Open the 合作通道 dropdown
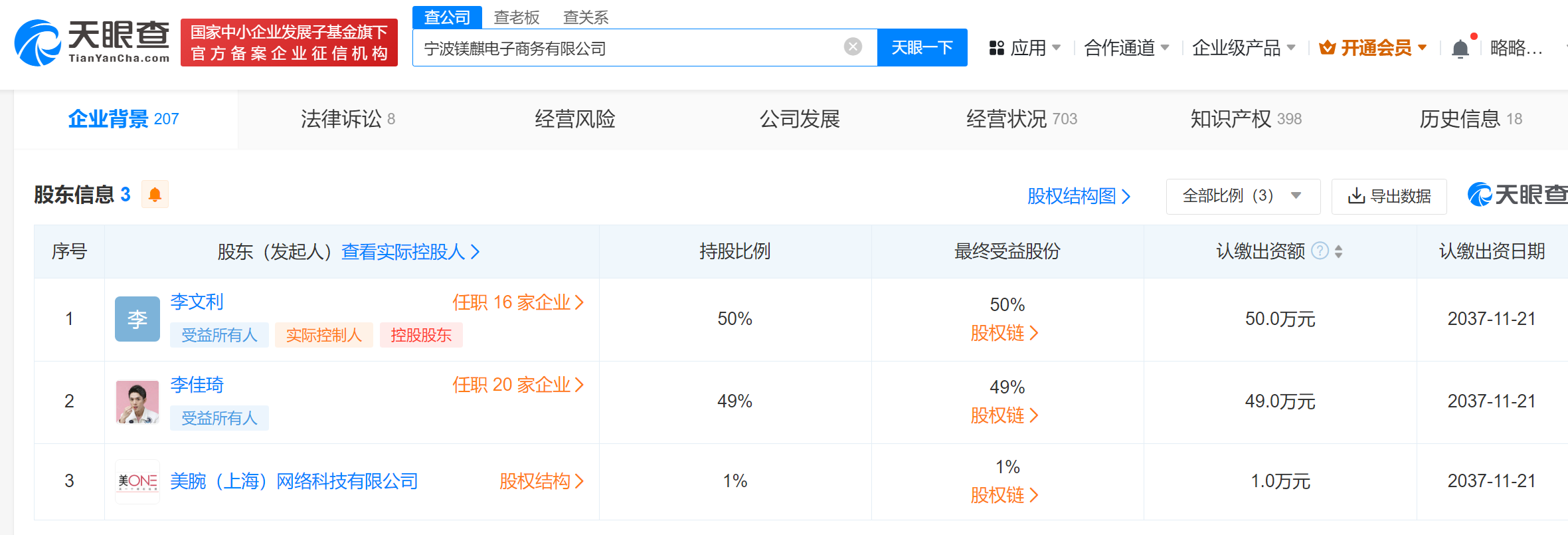Image resolution: width=1568 pixels, height=535 pixels. (1126, 48)
